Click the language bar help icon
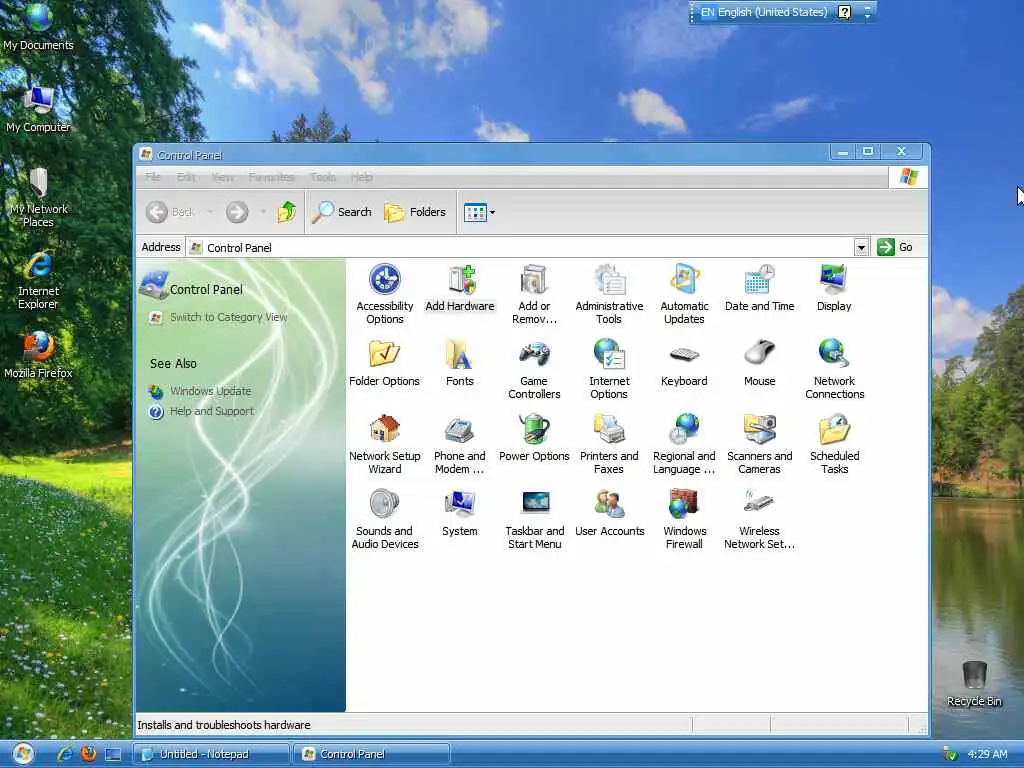This screenshot has height=768, width=1024. pos(844,12)
